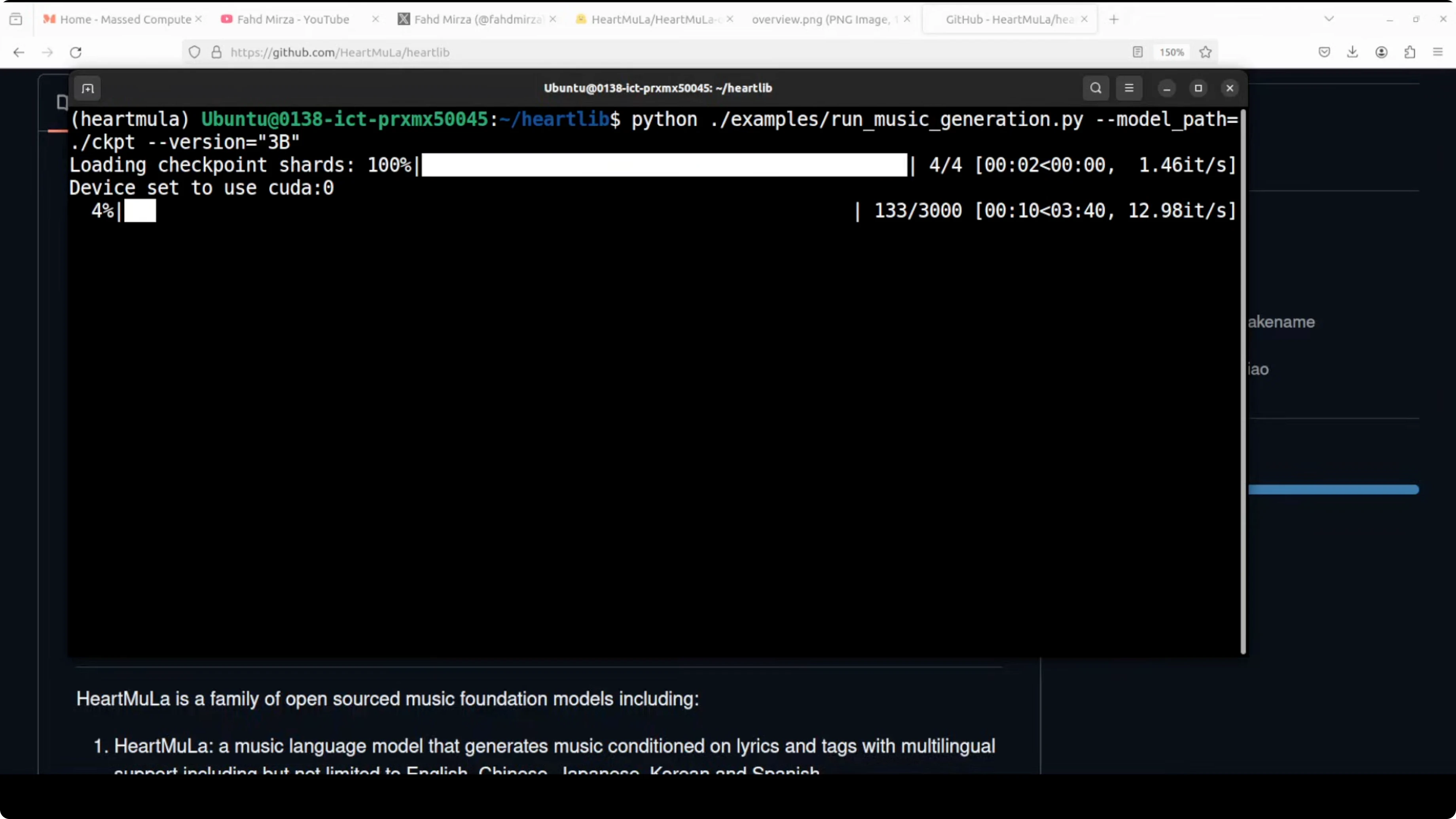Open the terminal hamburger menu

[x=1129, y=88]
